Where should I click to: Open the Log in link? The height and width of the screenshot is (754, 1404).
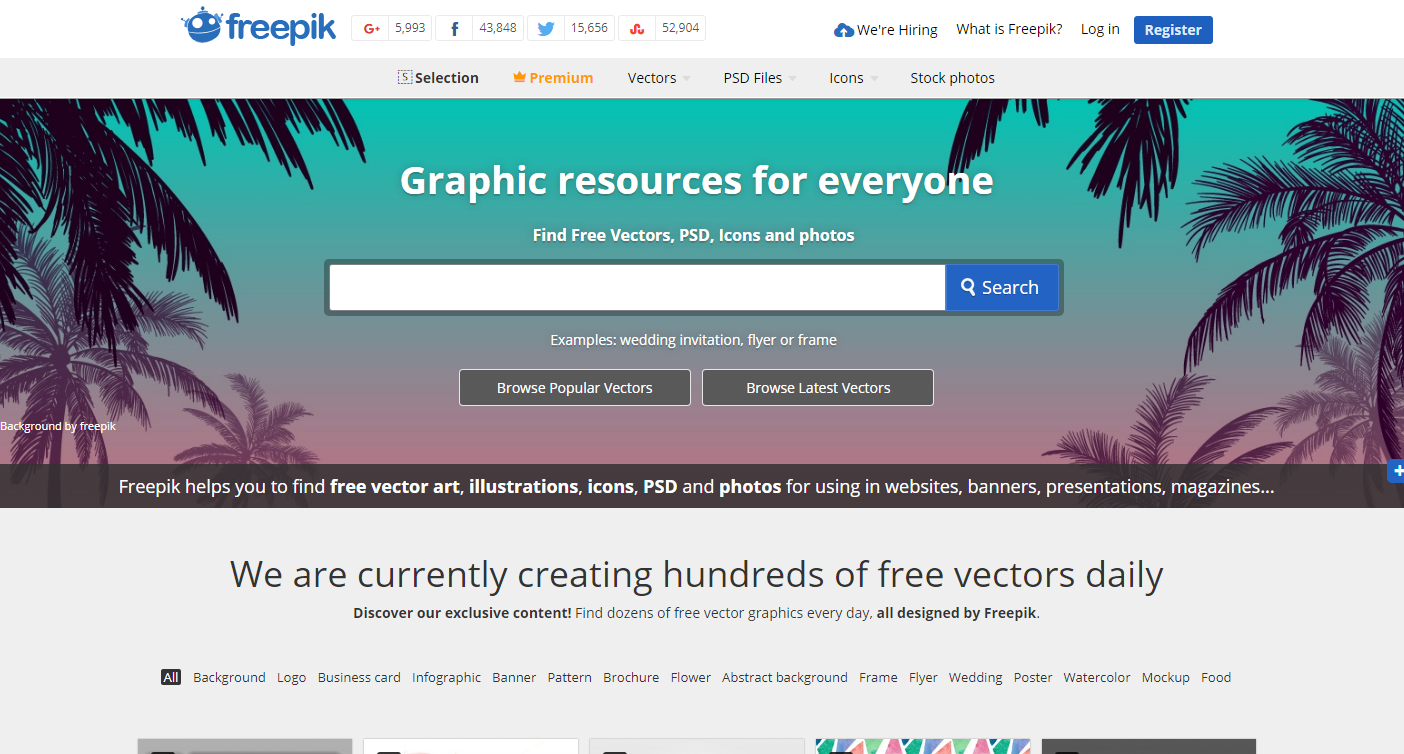1100,29
